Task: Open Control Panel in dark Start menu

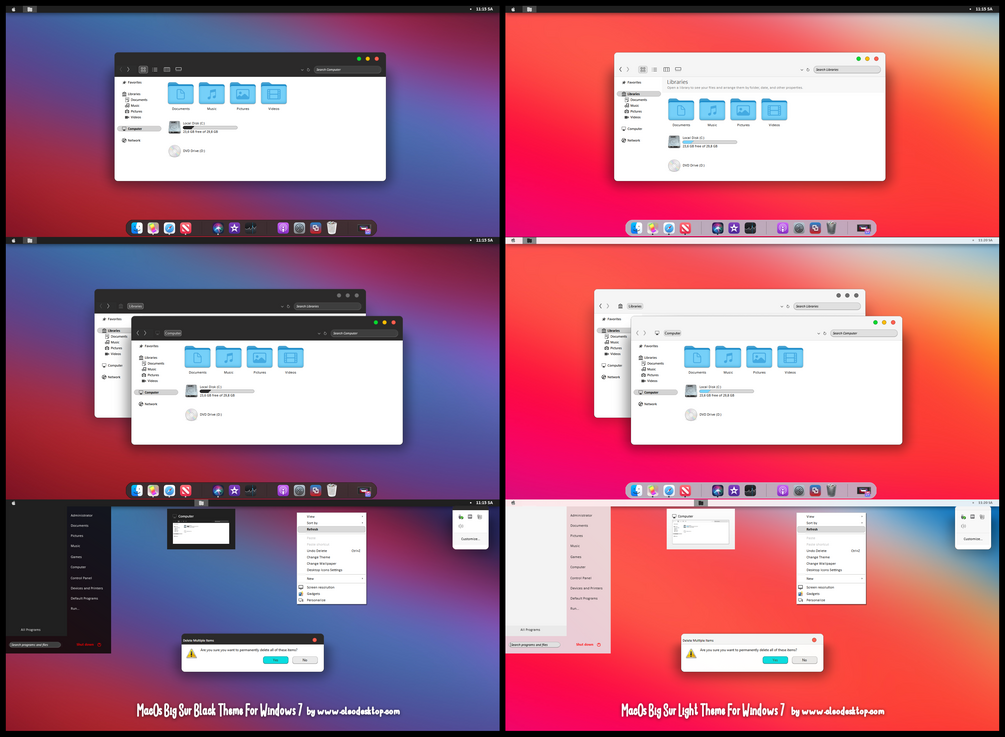Action: click(x=81, y=577)
